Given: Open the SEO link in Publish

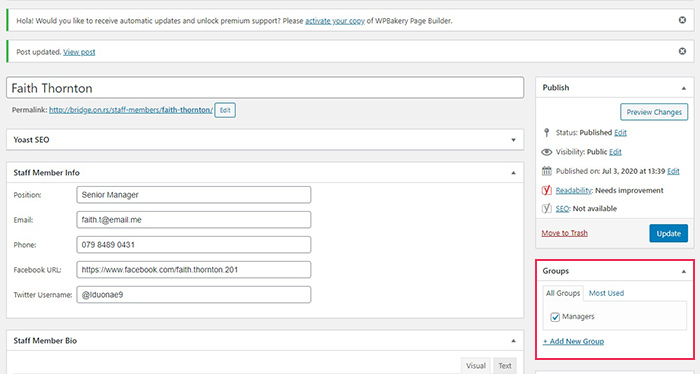Looking at the screenshot, I should pyautogui.click(x=562, y=208).
